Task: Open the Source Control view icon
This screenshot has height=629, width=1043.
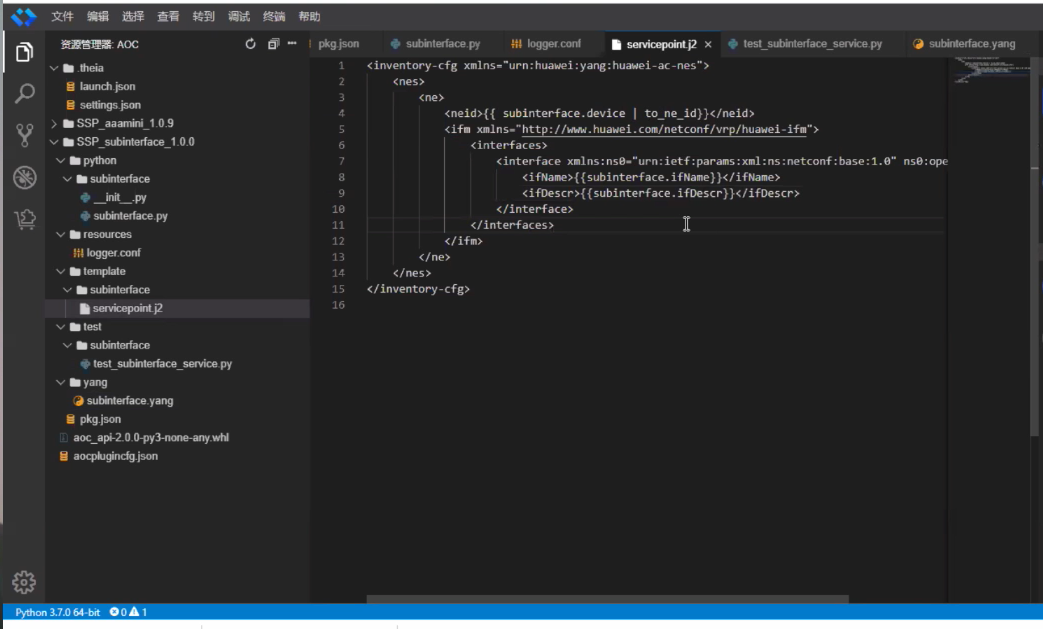Action: click(24, 136)
